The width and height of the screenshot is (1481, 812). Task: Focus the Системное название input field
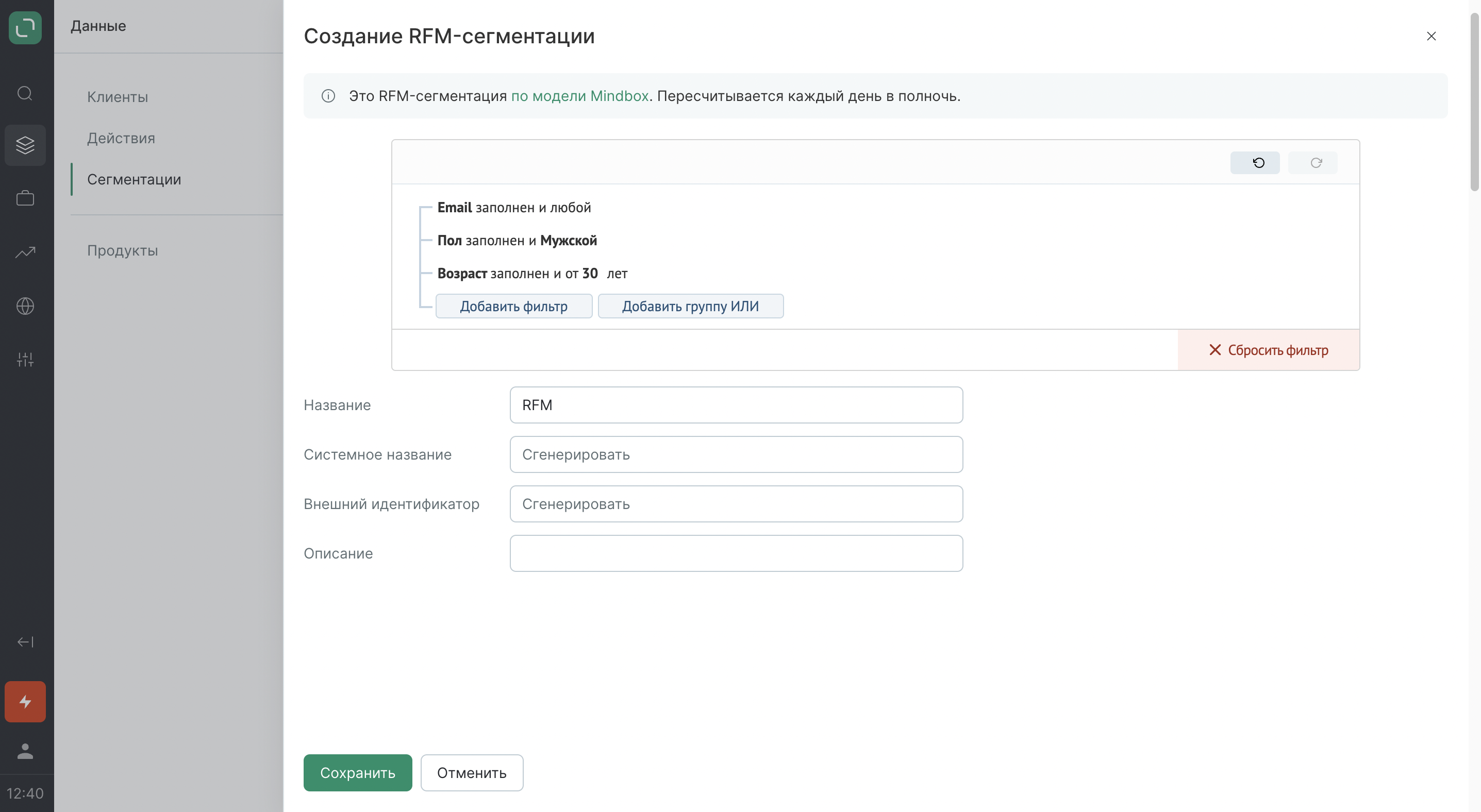[737, 454]
